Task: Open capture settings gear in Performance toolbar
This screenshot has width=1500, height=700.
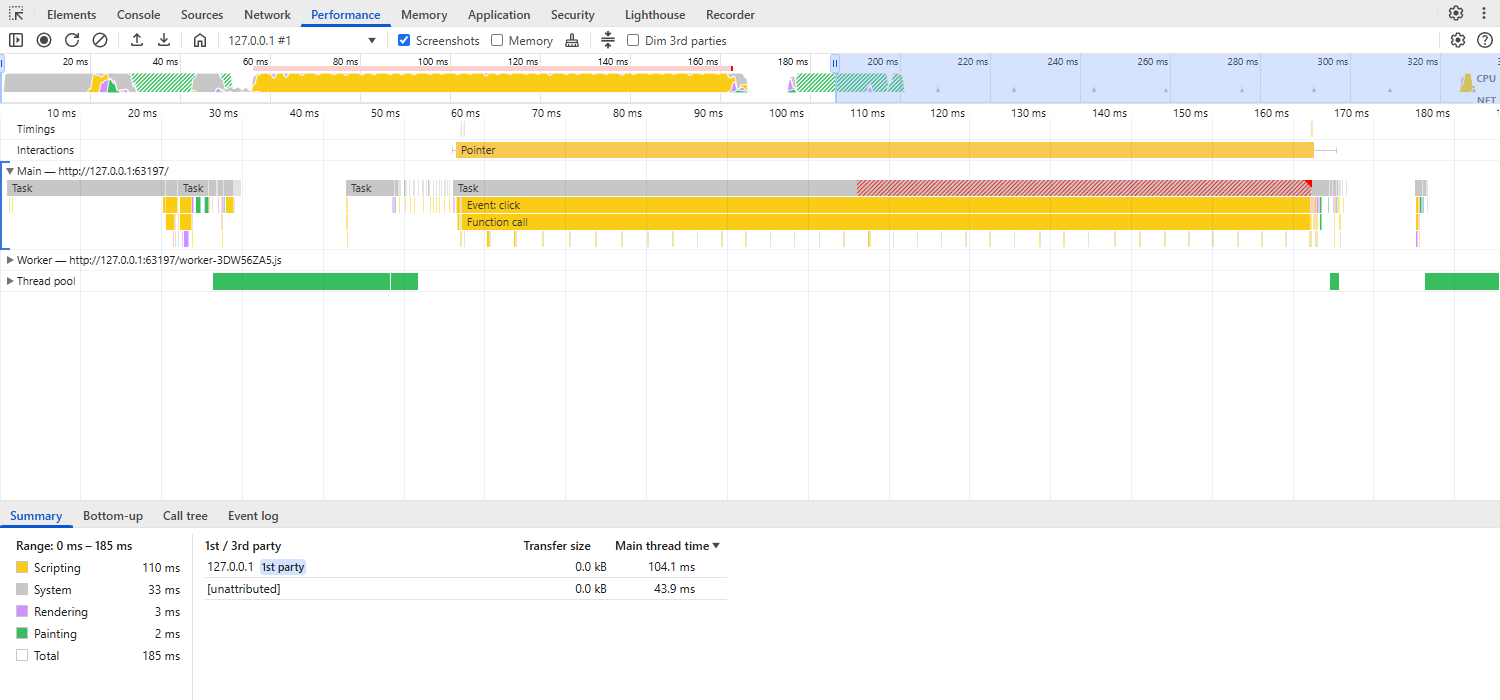Action: (x=1458, y=40)
